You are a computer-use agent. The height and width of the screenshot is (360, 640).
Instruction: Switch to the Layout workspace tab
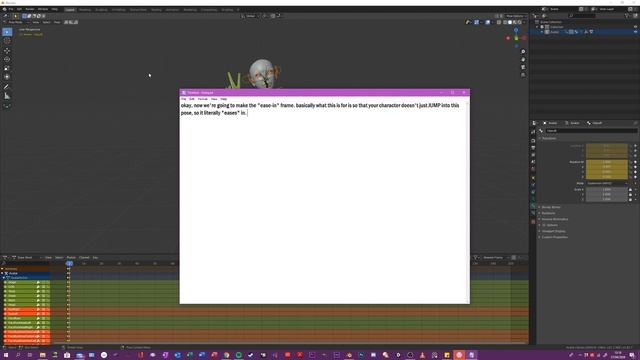click(70, 9)
